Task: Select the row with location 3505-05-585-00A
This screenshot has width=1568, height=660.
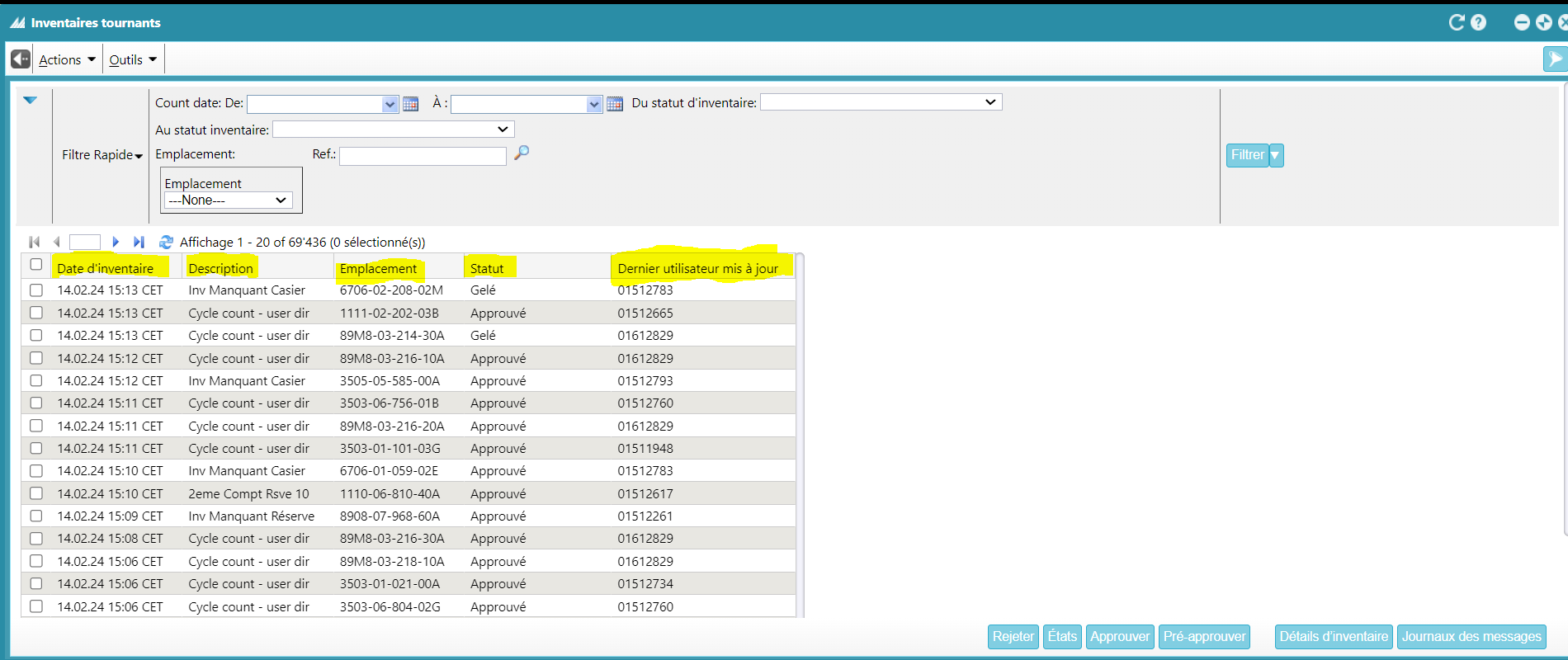Action: (36, 380)
